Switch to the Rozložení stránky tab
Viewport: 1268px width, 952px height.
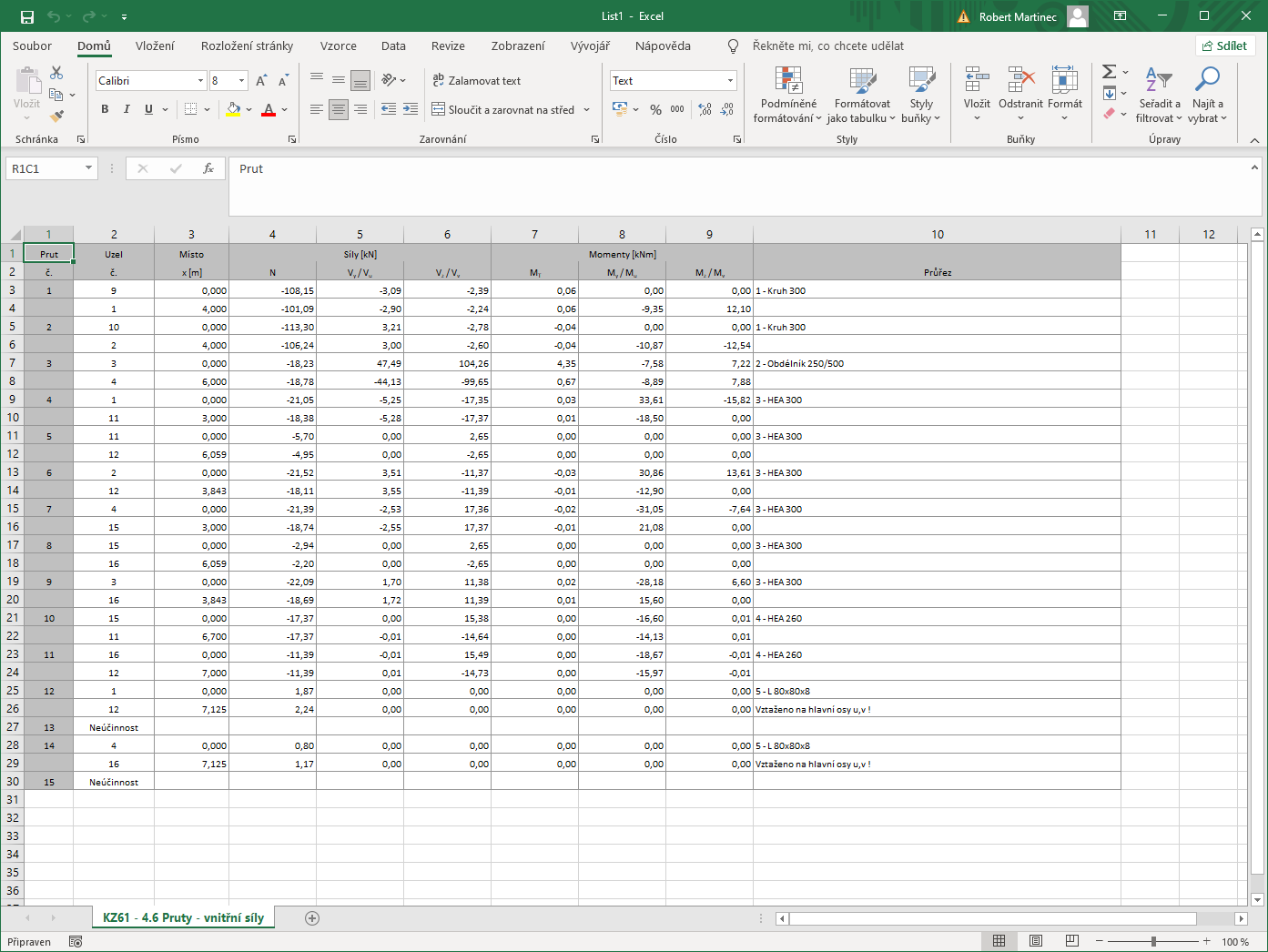point(248,46)
